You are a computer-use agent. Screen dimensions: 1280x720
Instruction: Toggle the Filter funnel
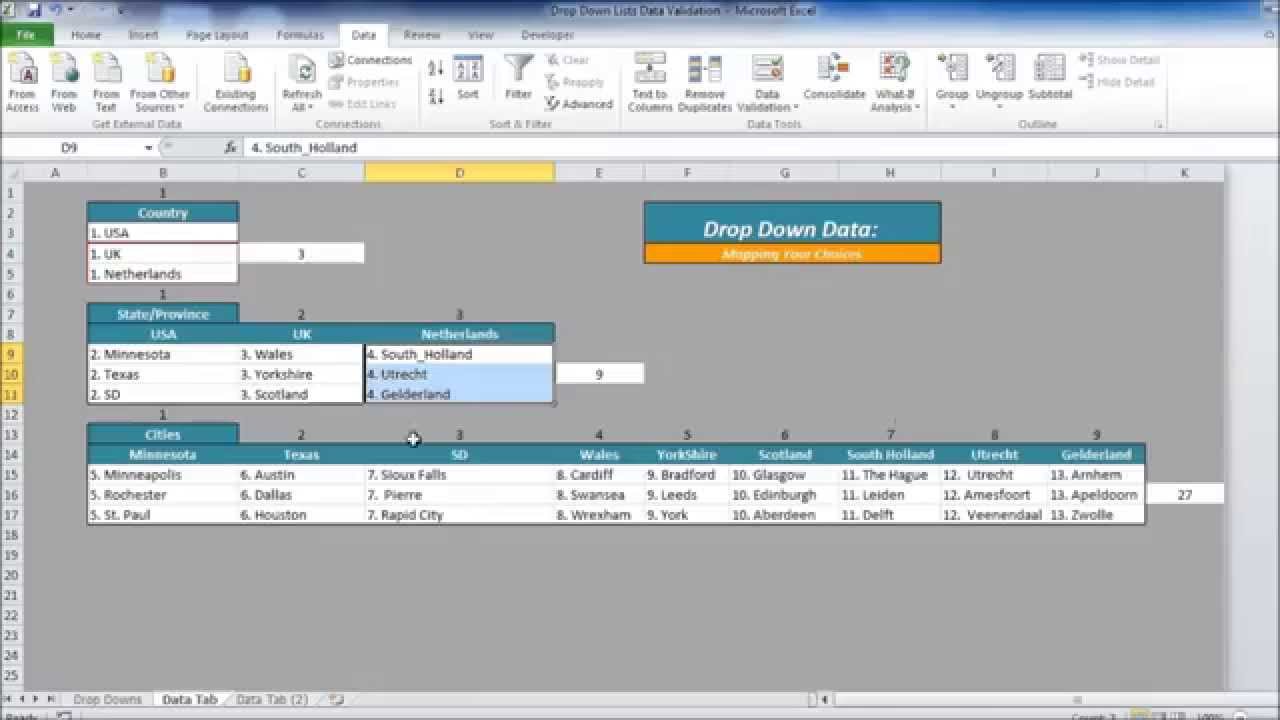coord(518,78)
